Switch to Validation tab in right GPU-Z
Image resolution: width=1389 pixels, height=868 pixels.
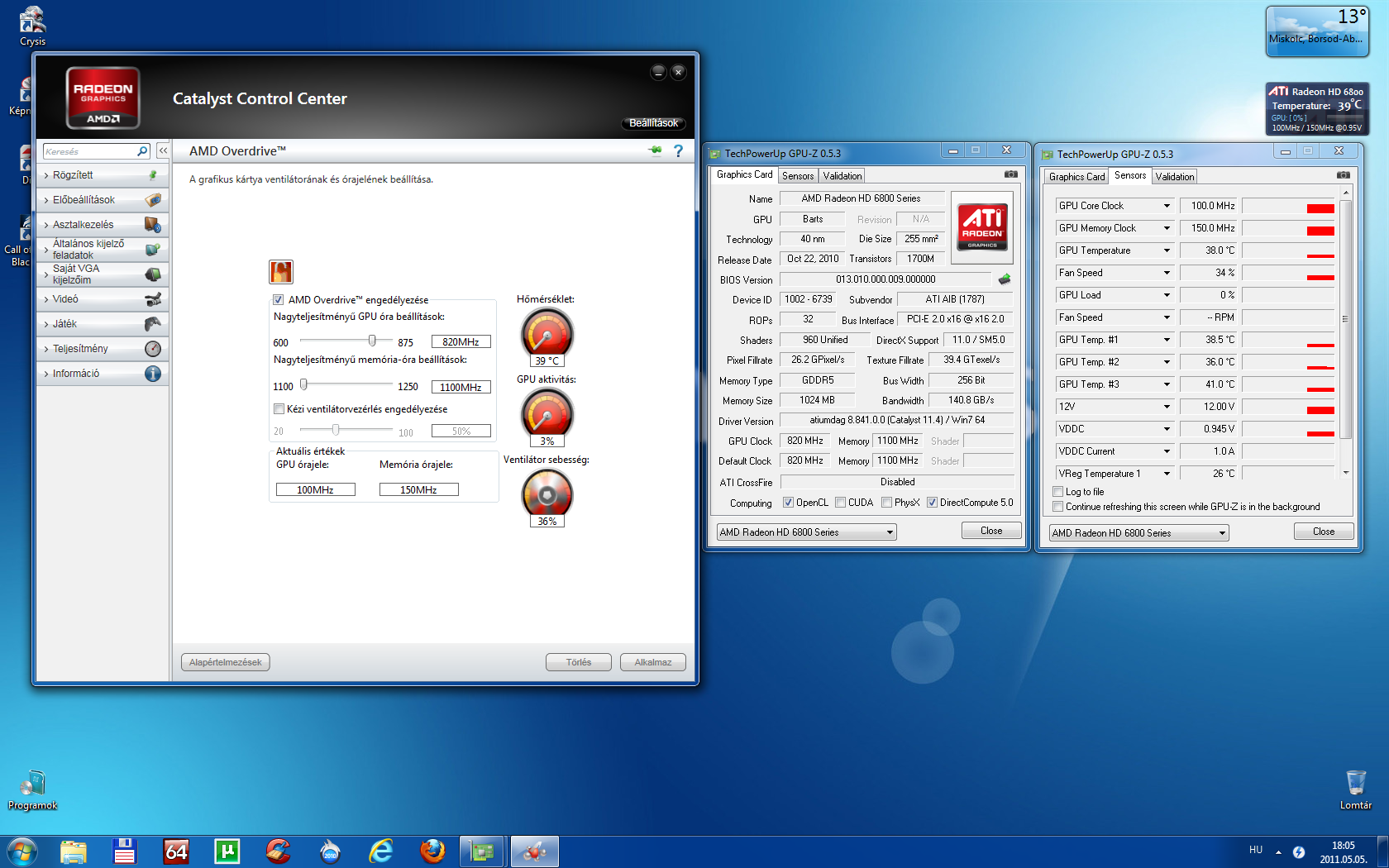point(1175,177)
